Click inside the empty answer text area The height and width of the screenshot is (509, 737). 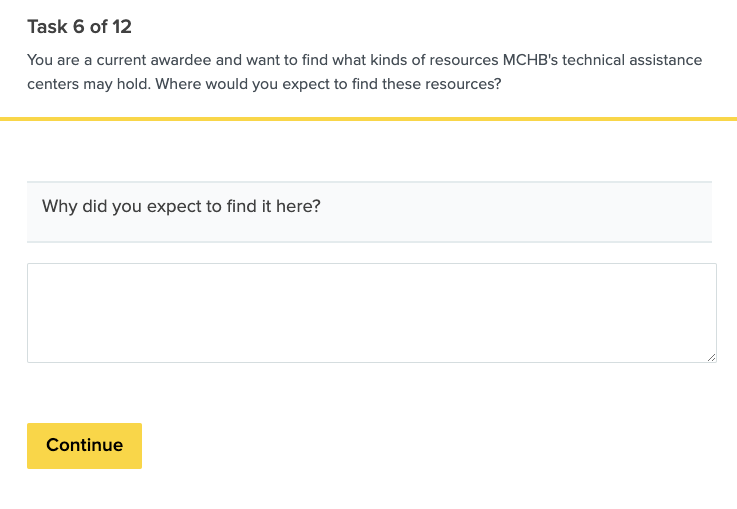[371, 312]
